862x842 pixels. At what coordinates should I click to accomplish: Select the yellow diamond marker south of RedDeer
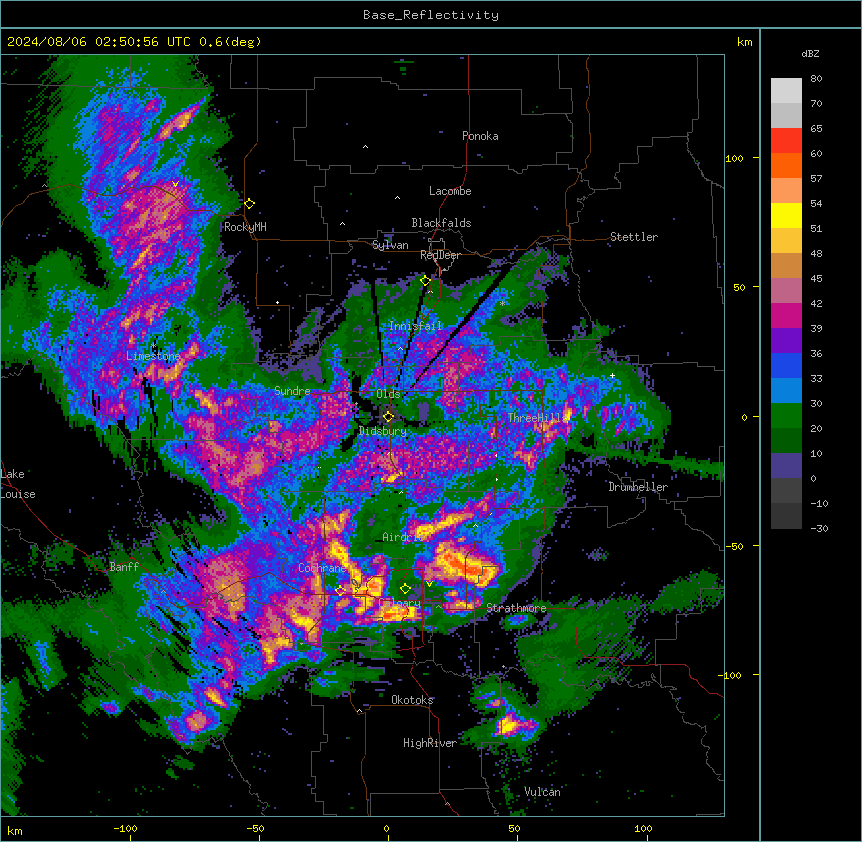coord(426,281)
